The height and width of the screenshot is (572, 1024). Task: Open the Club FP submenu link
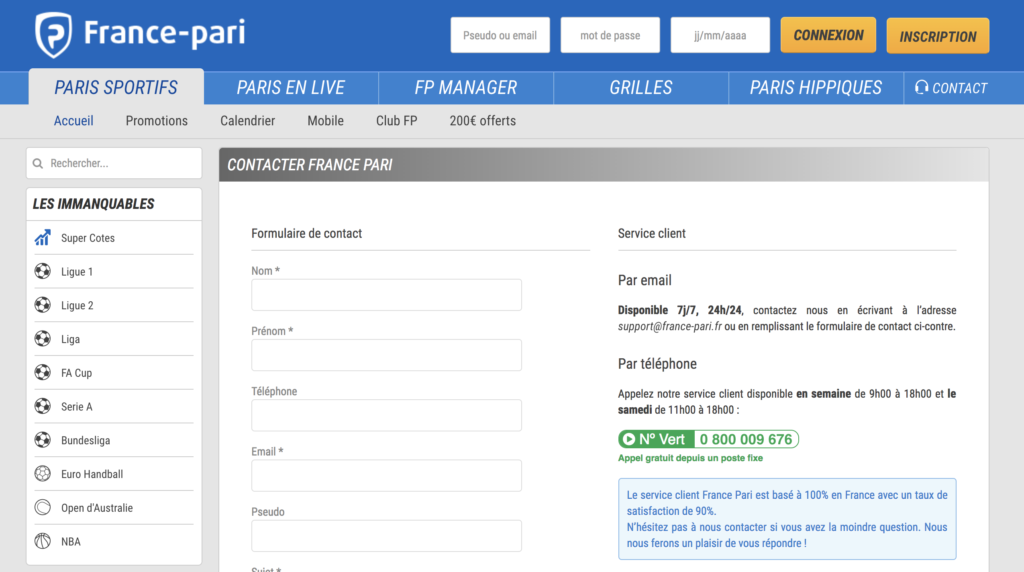[x=396, y=121]
